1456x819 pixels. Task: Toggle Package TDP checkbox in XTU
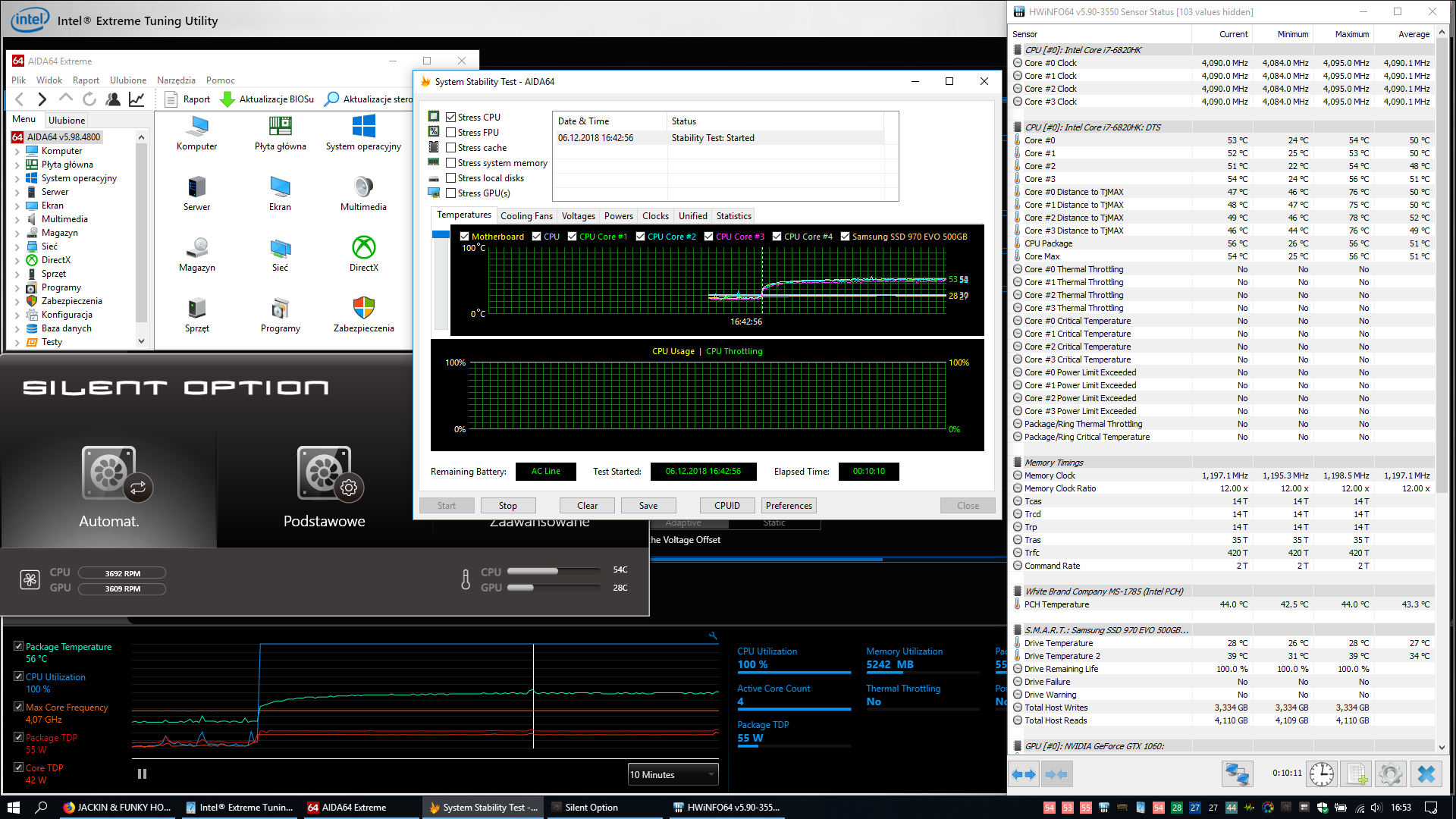pyautogui.click(x=18, y=737)
